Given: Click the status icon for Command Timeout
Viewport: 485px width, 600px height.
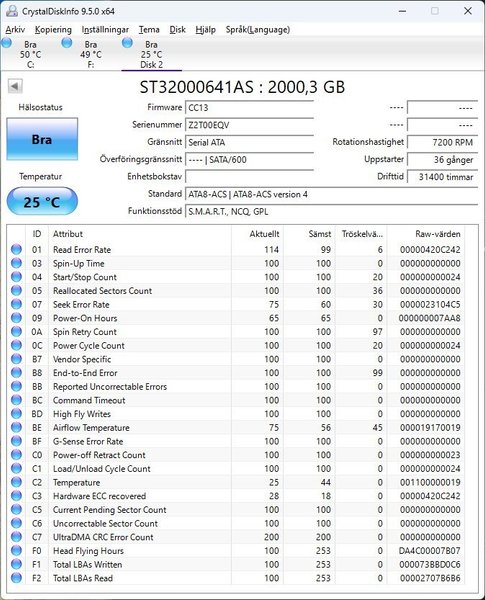Looking at the screenshot, I should [x=16, y=400].
